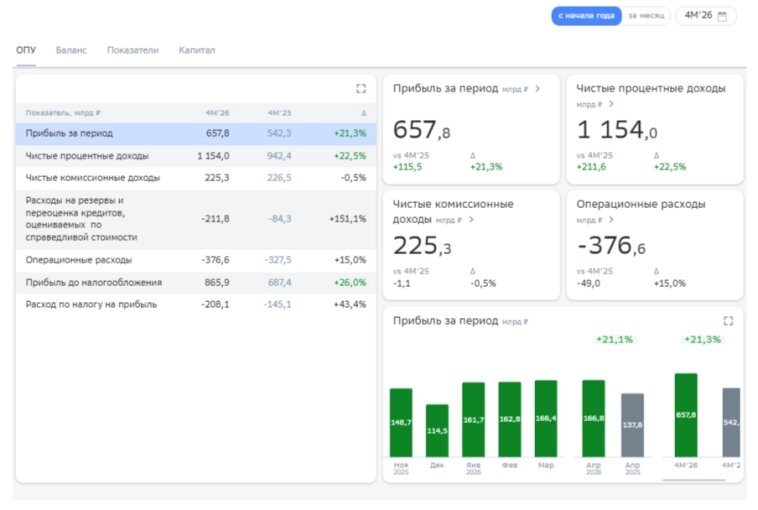The image size is (758, 510).
Task: Open Прибыль за период card details chevron
Action: 538,89
